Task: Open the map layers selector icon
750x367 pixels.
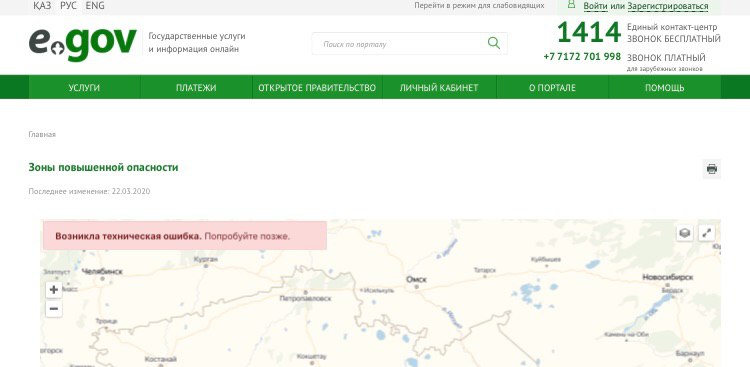Action: (685, 233)
